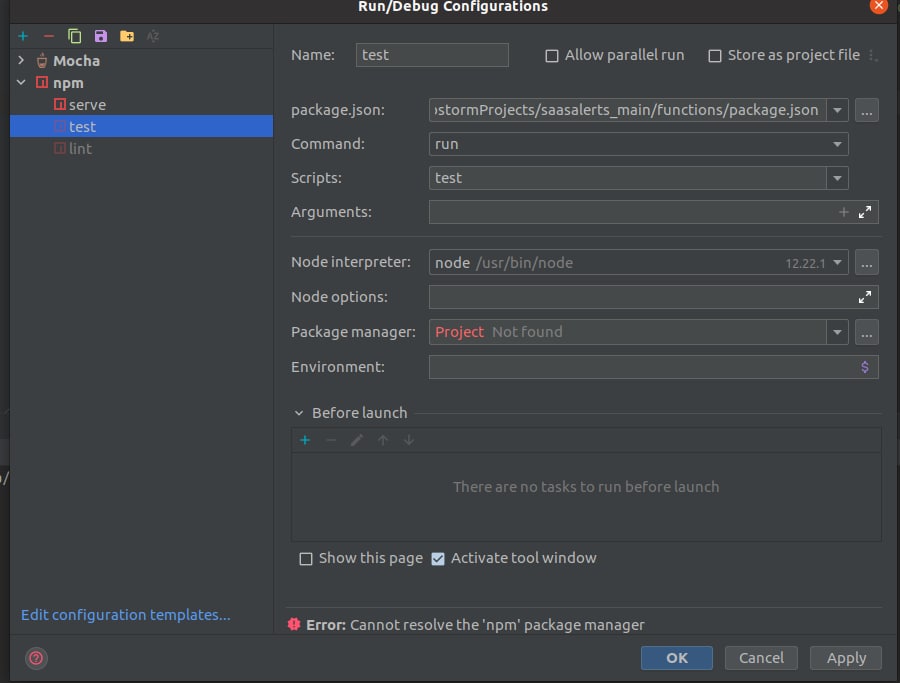Click the Name text field
This screenshot has width=900, height=683.
click(x=432, y=55)
